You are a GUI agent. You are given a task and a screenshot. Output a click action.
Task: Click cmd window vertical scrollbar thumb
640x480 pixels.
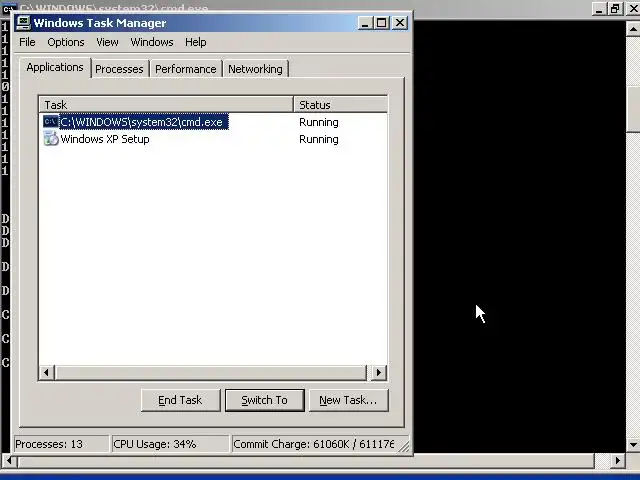[633, 109]
